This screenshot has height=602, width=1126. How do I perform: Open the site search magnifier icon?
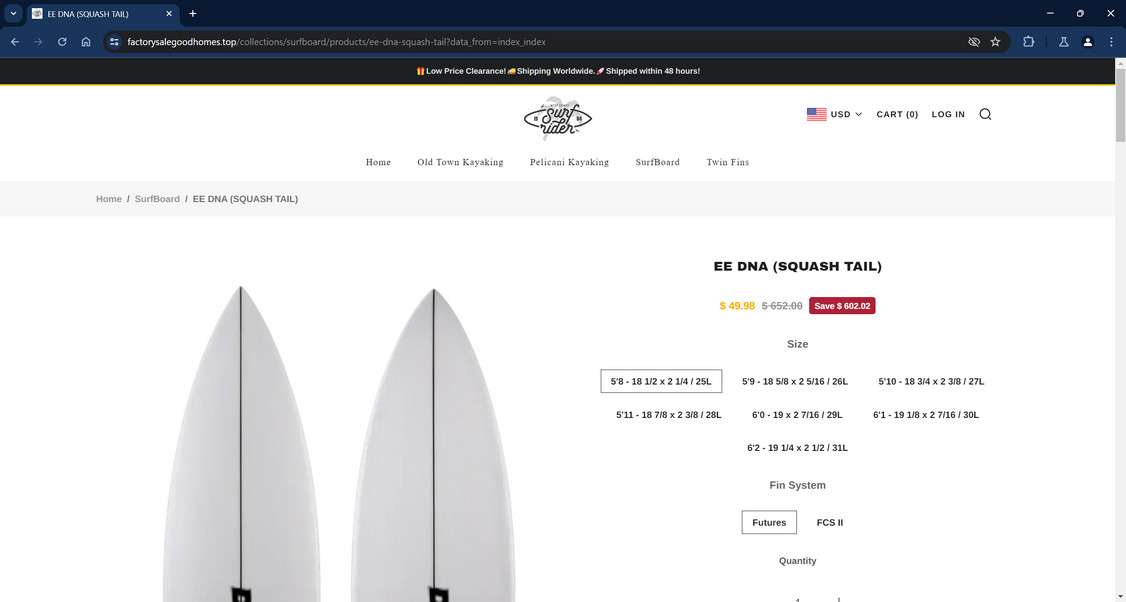coord(985,114)
